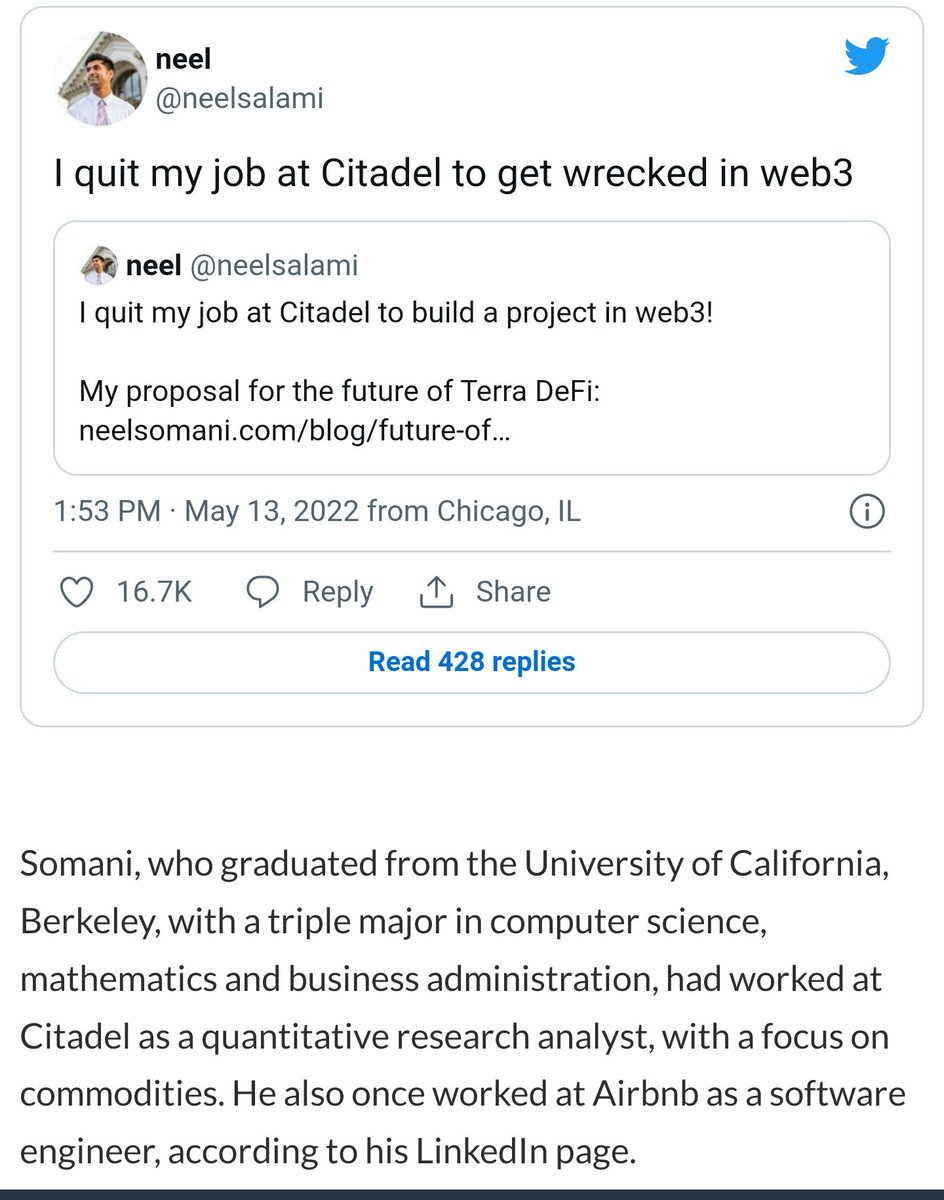Click the share arrow icon

(436, 593)
